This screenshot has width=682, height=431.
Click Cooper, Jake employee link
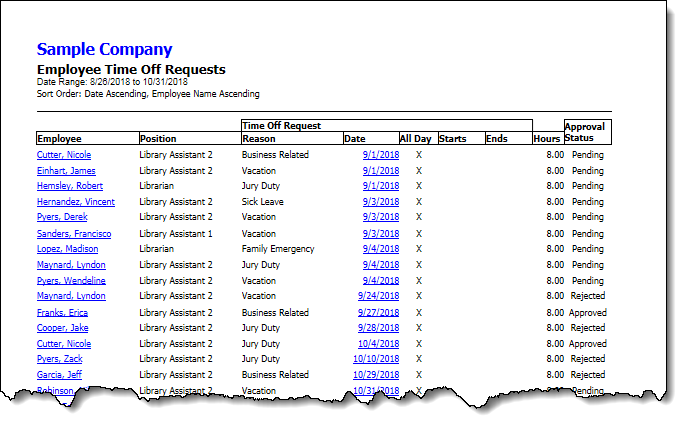coord(63,328)
